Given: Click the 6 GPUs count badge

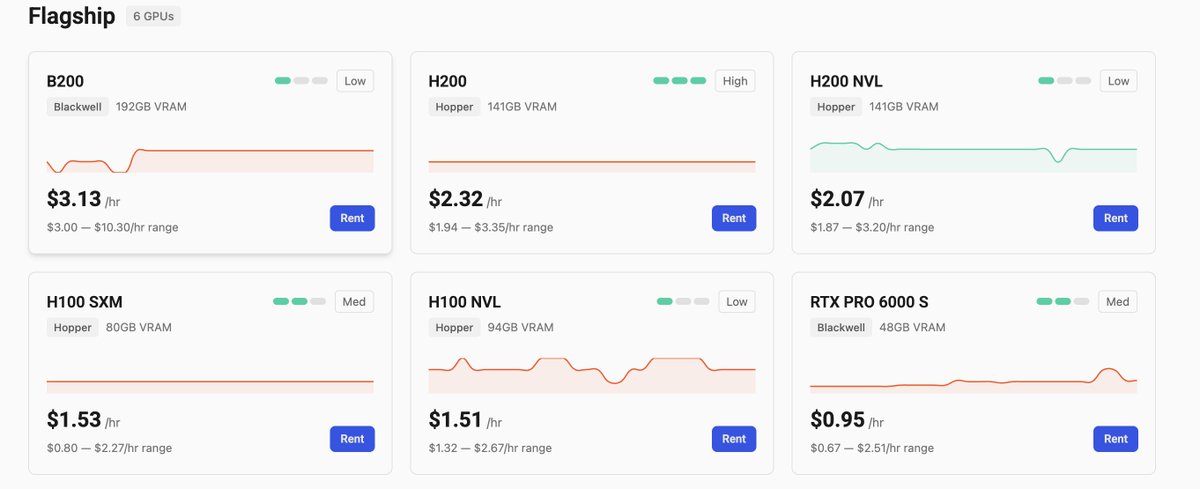Looking at the screenshot, I should click(153, 17).
